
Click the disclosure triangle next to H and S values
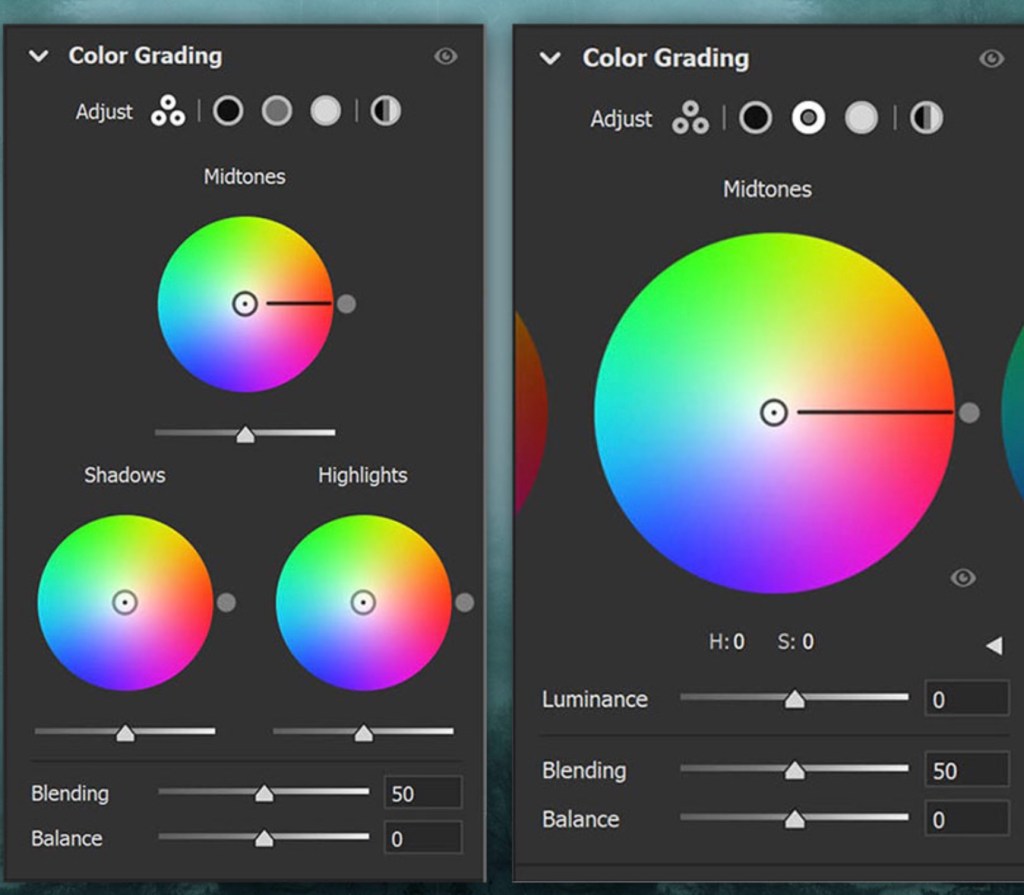[993, 646]
